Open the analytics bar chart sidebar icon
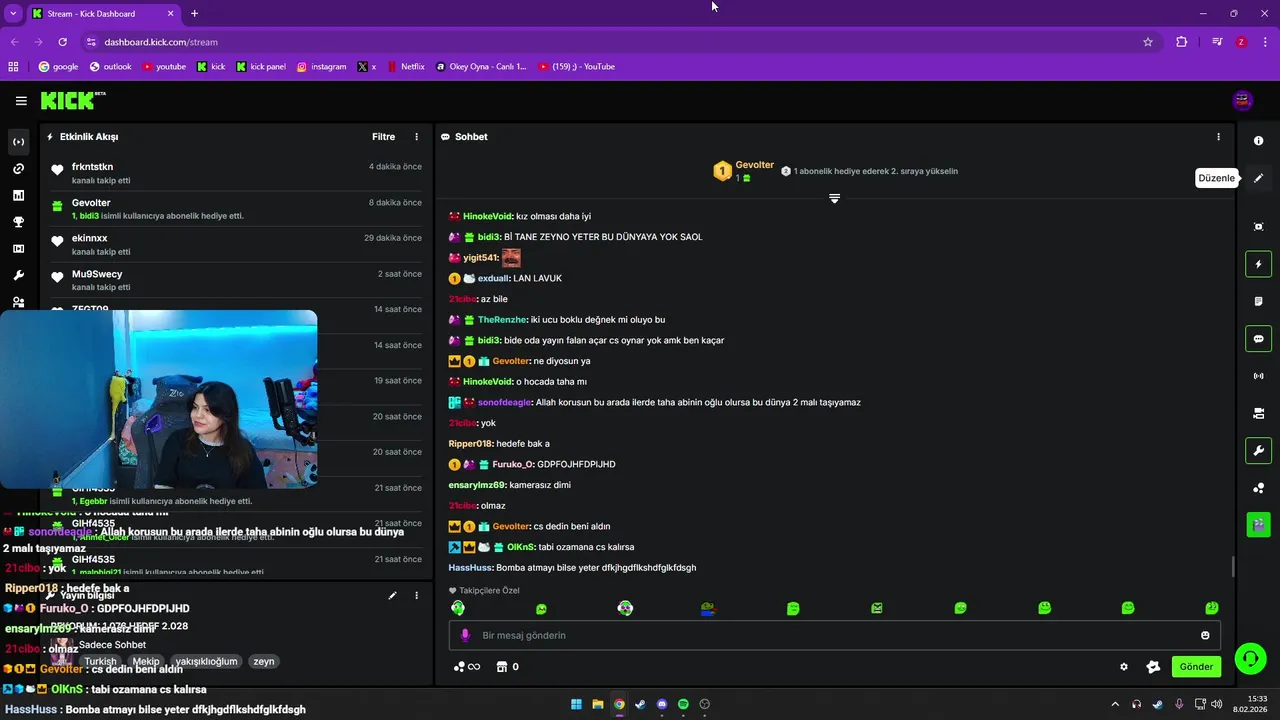The height and width of the screenshot is (720, 1280). pyautogui.click(x=18, y=196)
